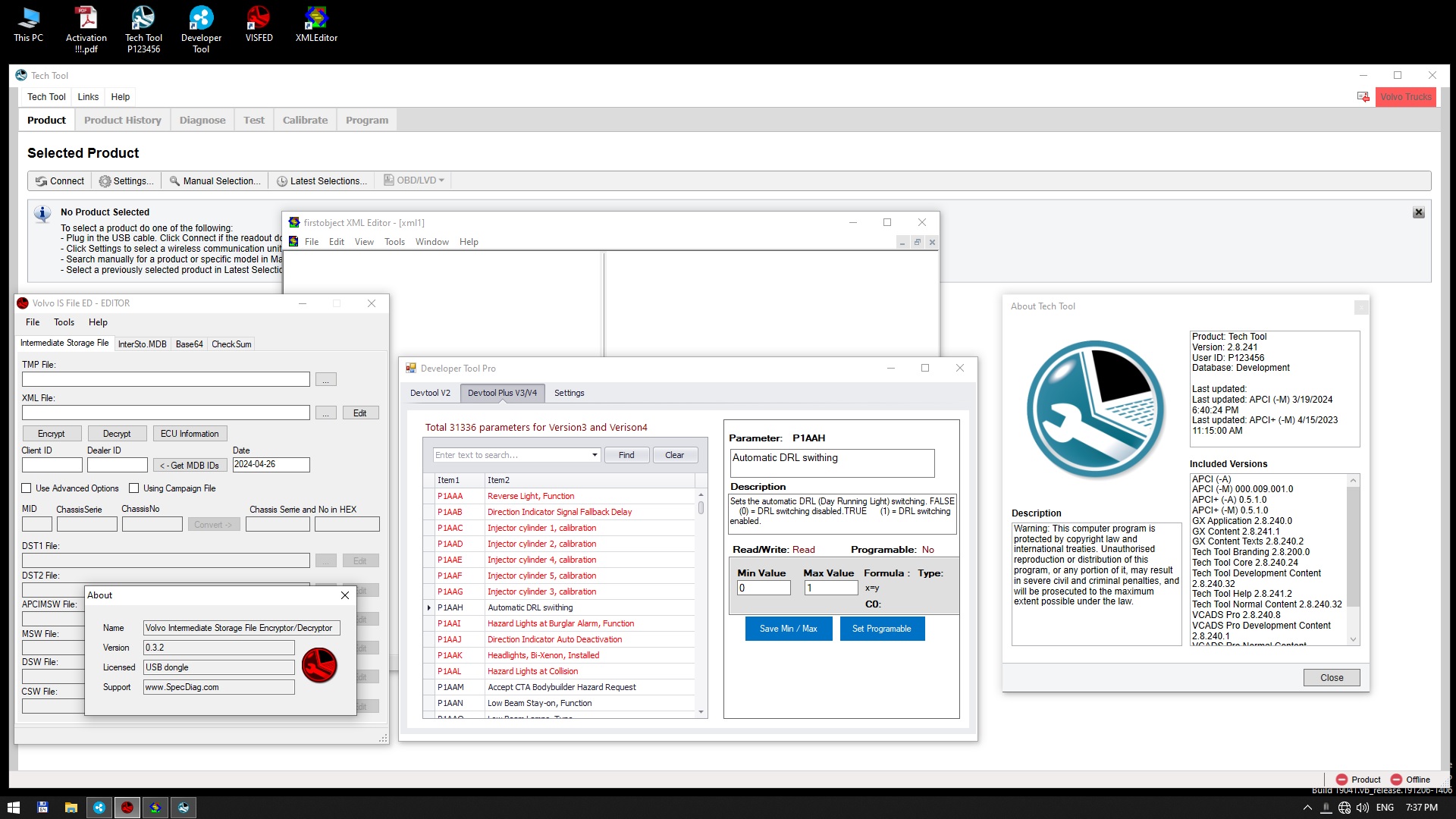
Task: Click the communication unit icon near Volvo Trucks
Action: pos(1363,96)
